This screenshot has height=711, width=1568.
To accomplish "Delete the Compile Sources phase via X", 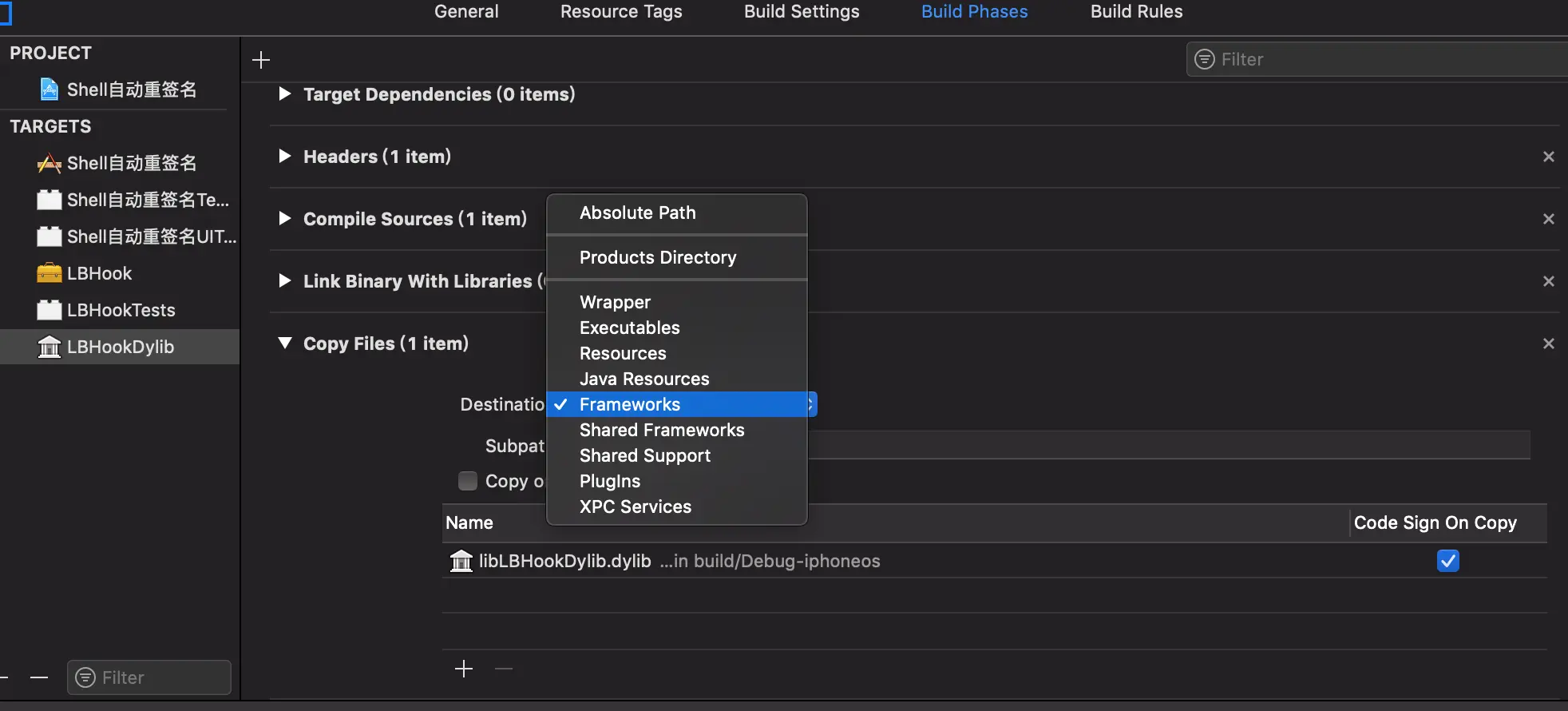I will (x=1548, y=219).
